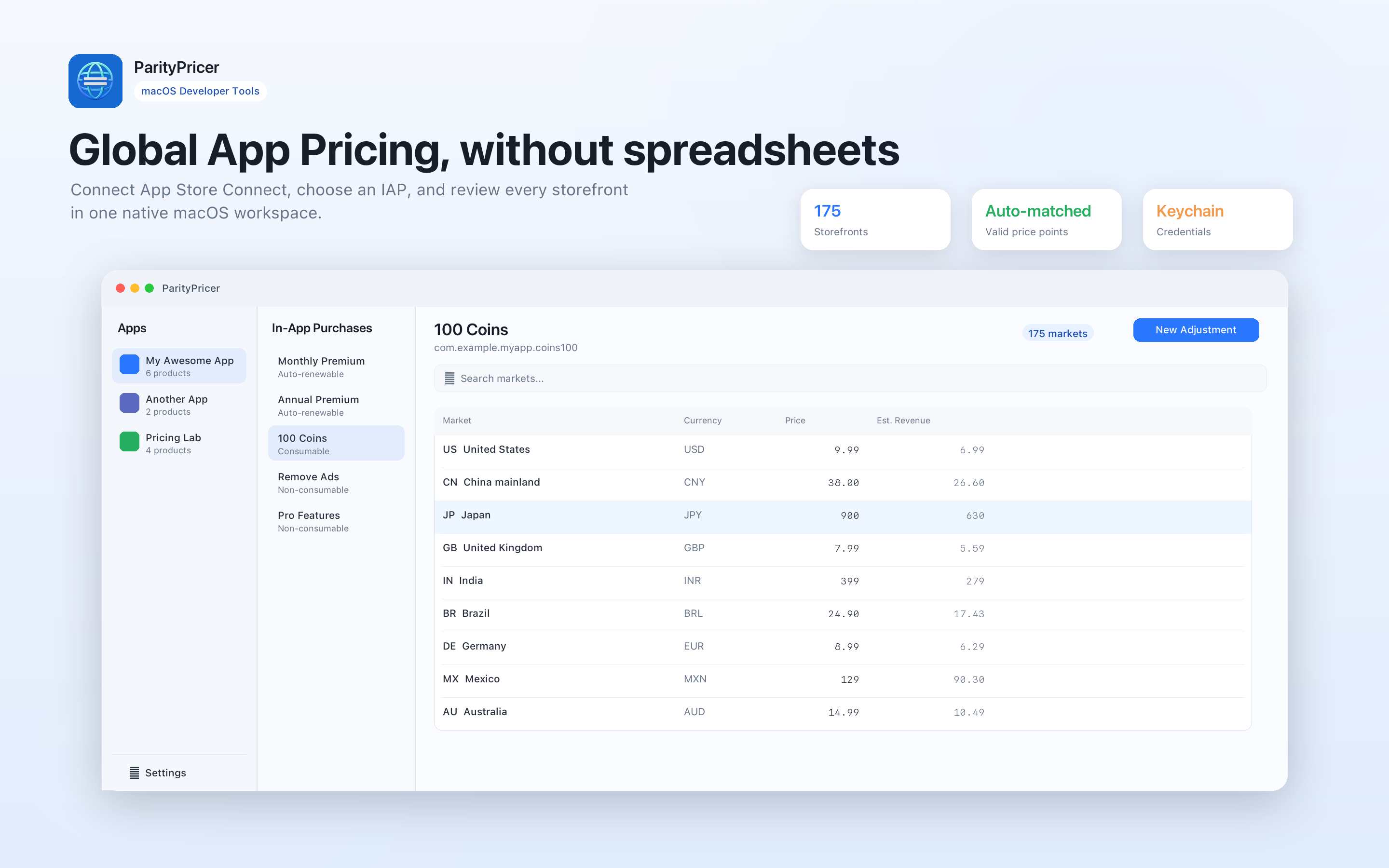Select the 100 Coins consumable
This screenshot has width=1389, height=868.
tap(336, 443)
